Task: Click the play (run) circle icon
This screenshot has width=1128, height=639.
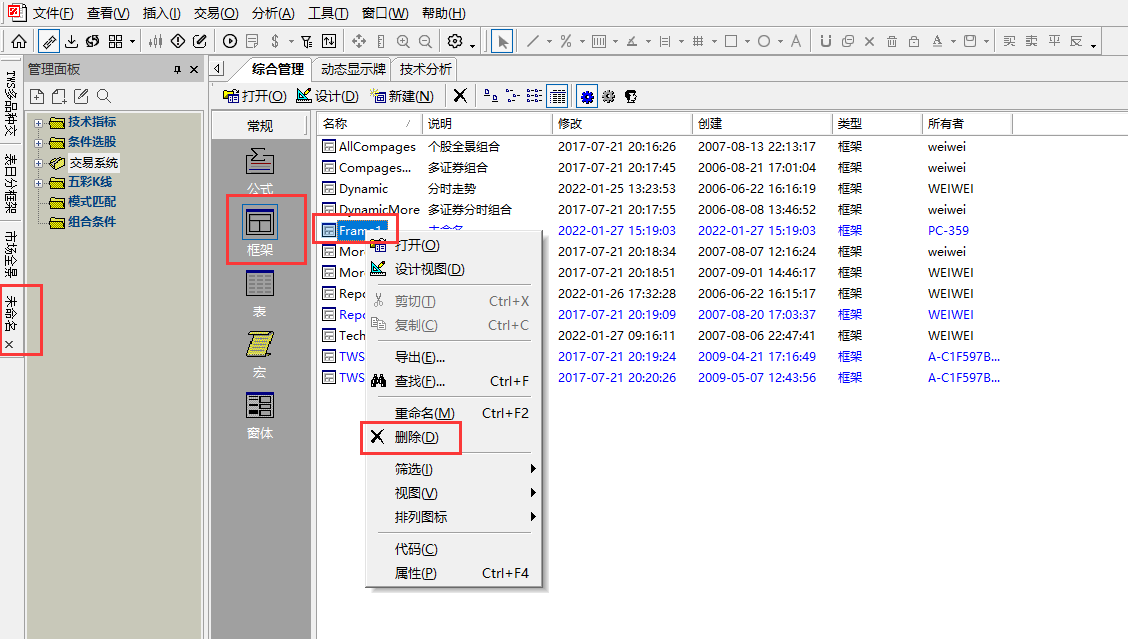Action: click(230, 41)
